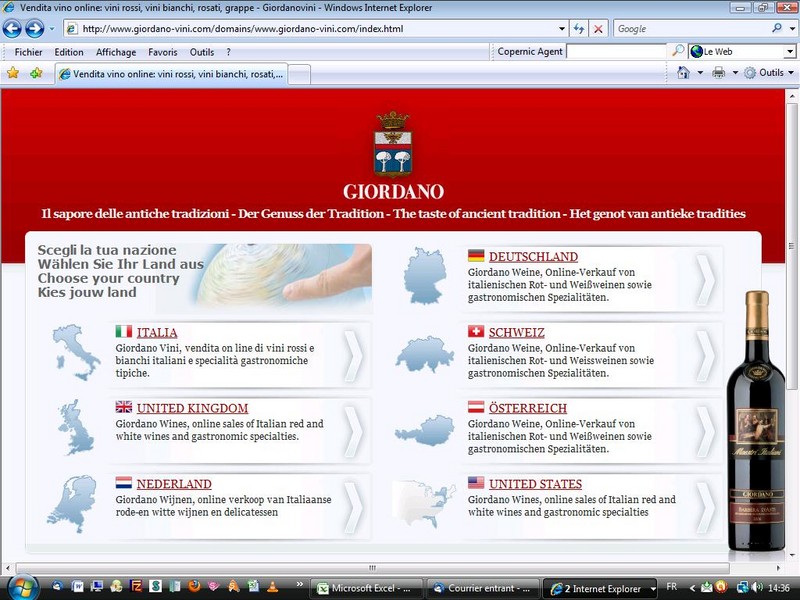Click the United States flag icon
The image size is (800, 600).
point(476,482)
